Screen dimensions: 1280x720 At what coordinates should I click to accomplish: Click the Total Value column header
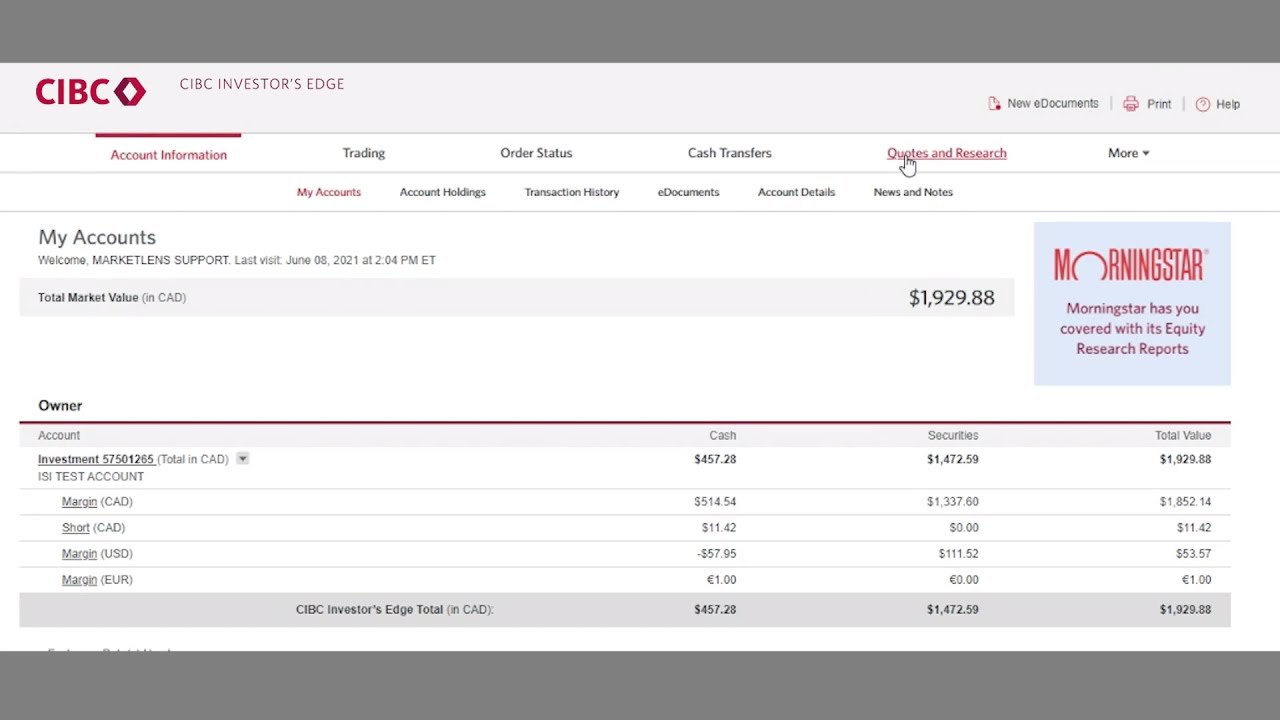coord(1183,436)
